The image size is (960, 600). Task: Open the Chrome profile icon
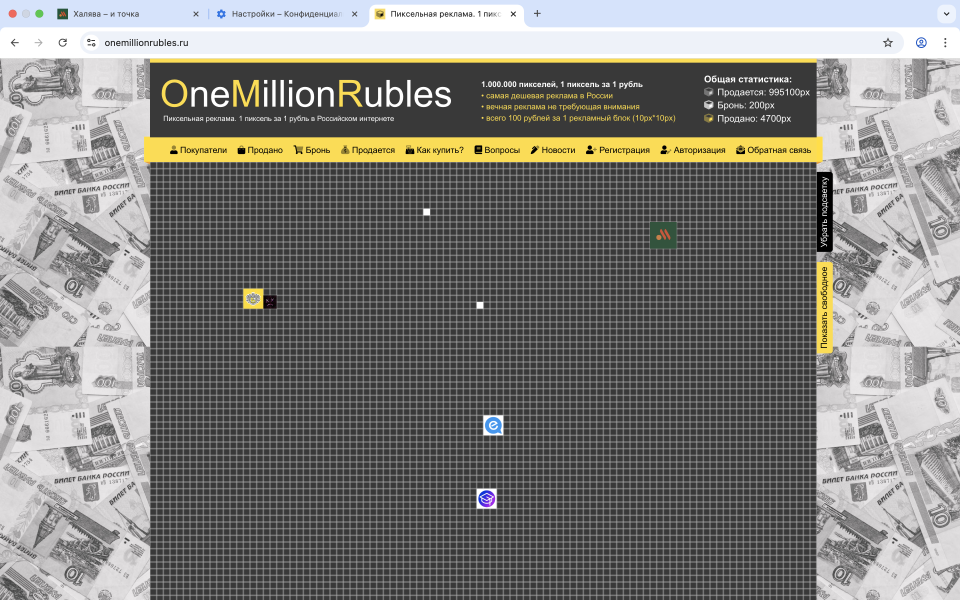pyautogui.click(x=921, y=43)
